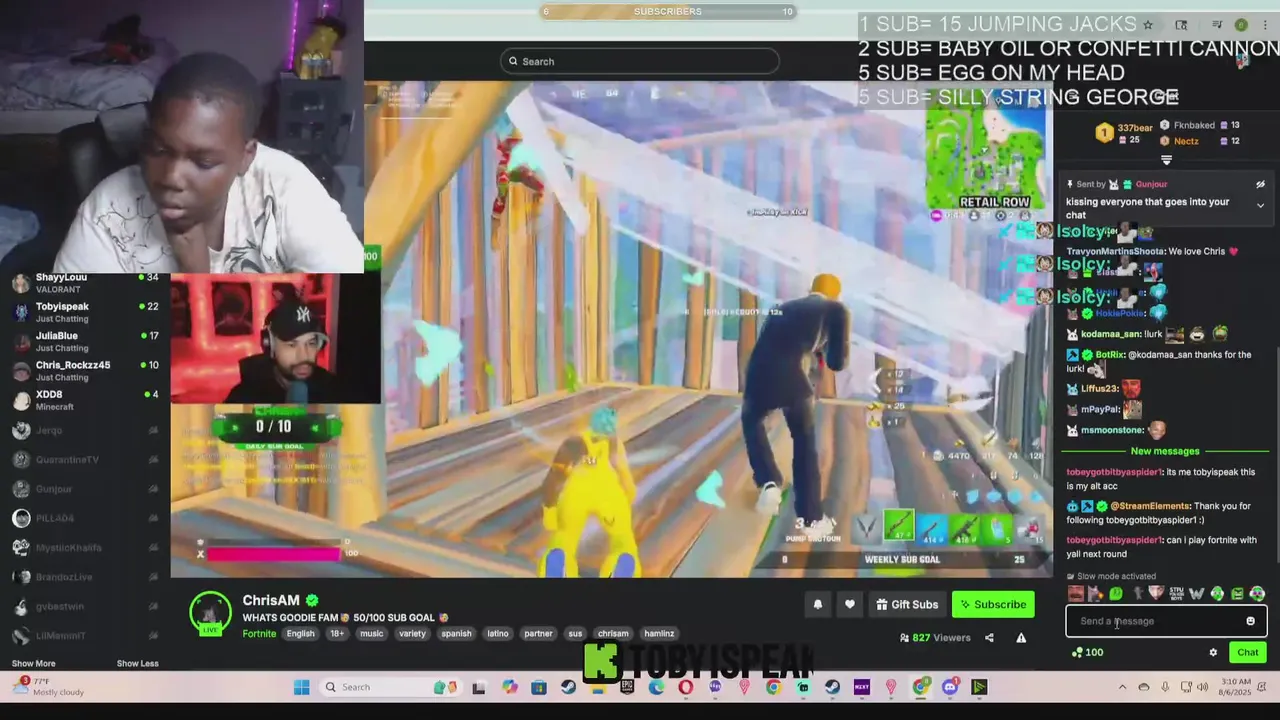This screenshot has height=720, width=1280.
Task: Select the partner tag
Action: (x=538, y=633)
